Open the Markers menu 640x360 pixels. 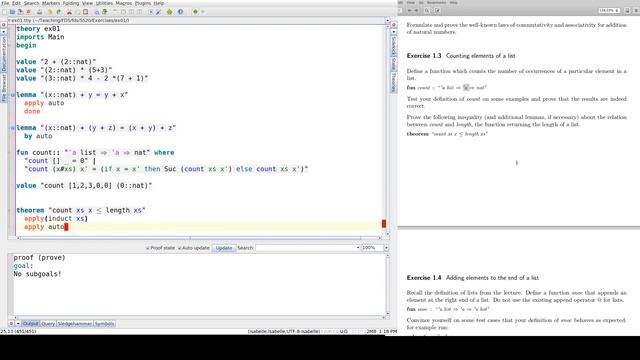[x=51, y=3]
